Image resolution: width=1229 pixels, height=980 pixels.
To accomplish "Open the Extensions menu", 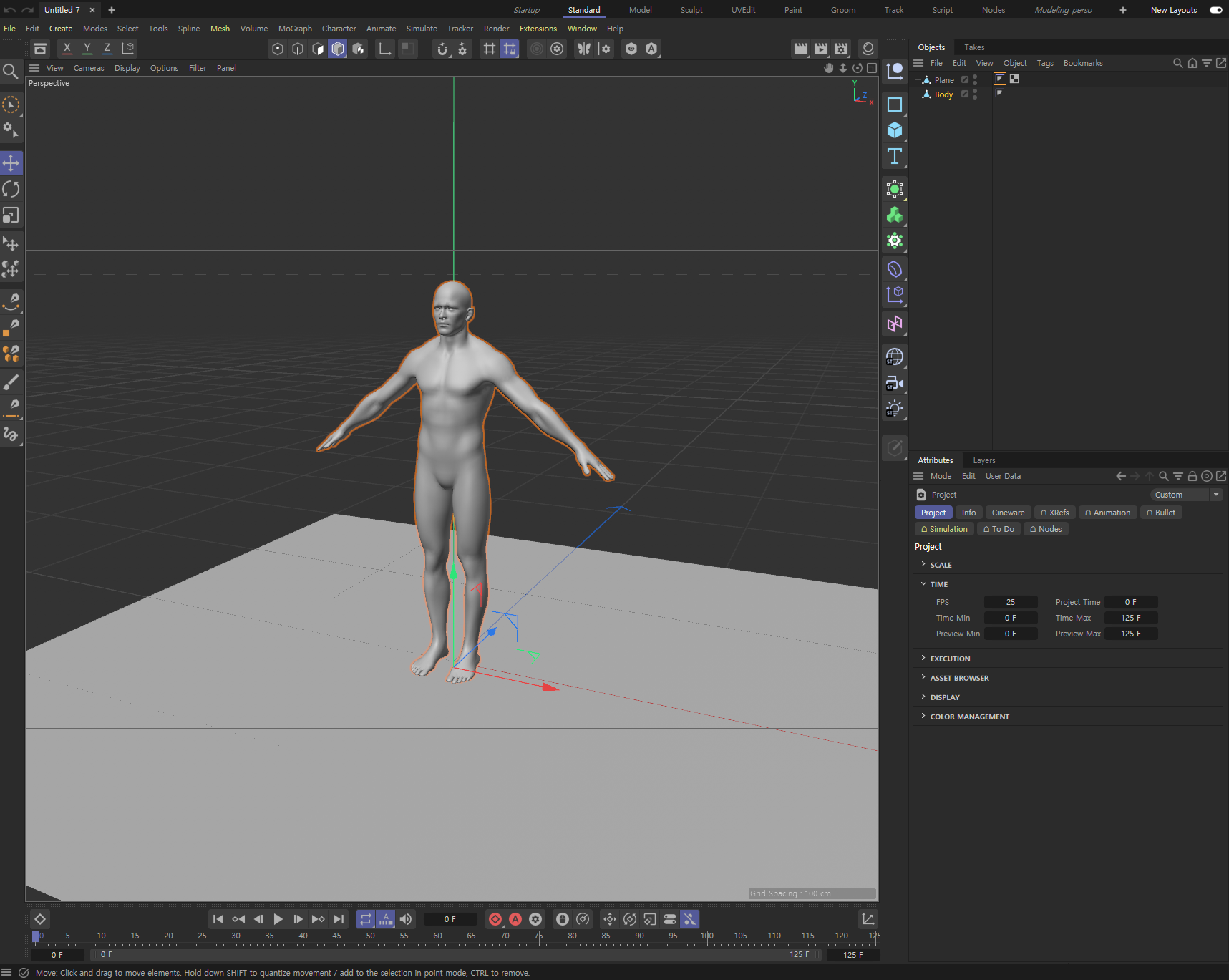I will coord(538,29).
